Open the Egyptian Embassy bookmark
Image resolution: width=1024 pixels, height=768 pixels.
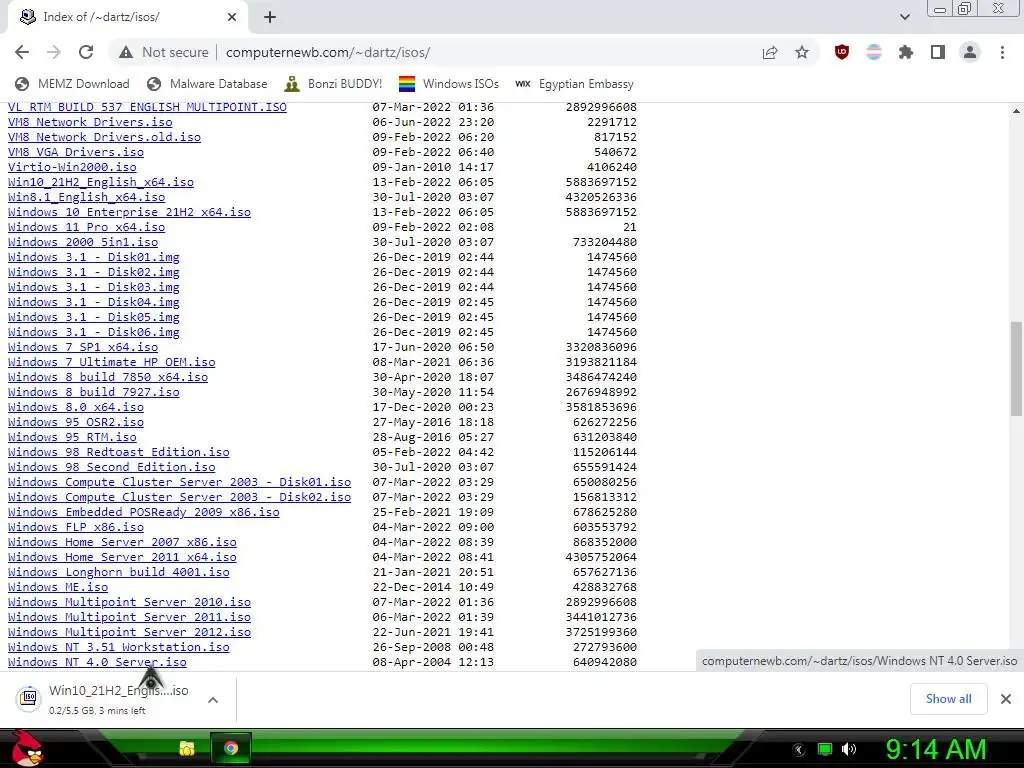click(x=574, y=84)
